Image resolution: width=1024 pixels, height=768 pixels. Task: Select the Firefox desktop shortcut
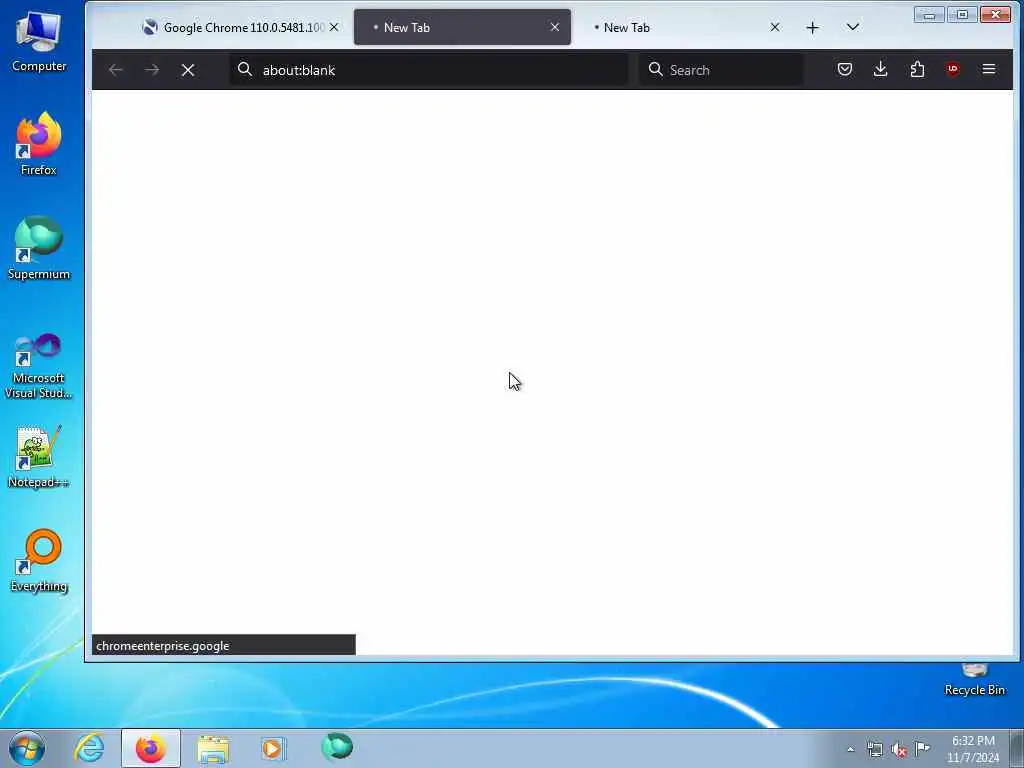(x=39, y=144)
